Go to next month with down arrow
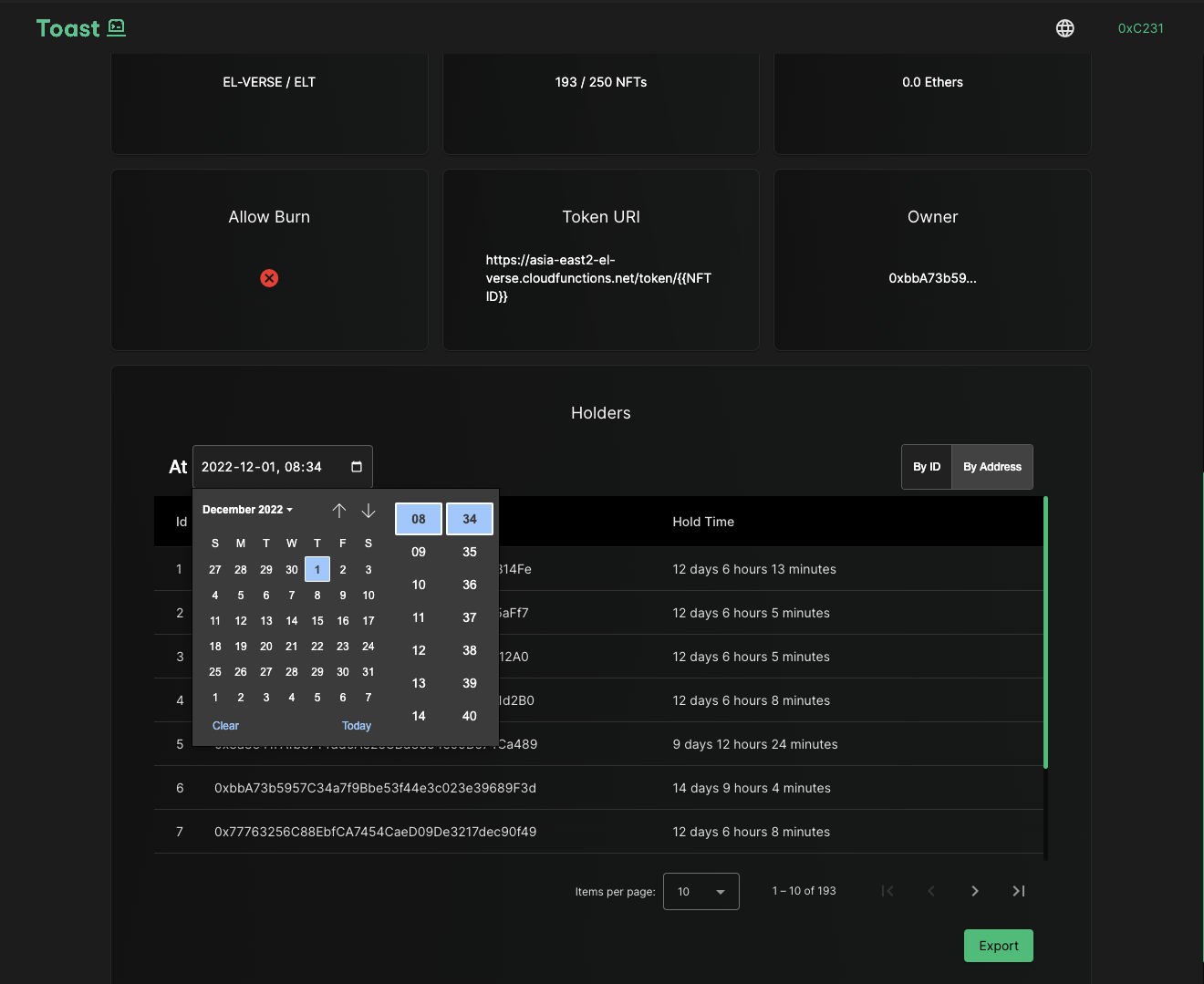 point(368,511)
